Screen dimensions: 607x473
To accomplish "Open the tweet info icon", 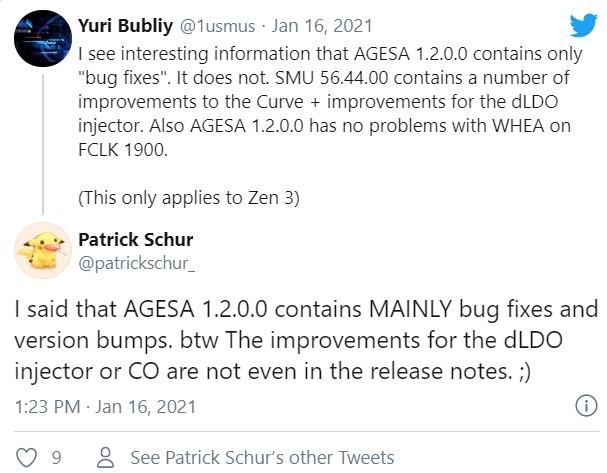I will [582, 407].
